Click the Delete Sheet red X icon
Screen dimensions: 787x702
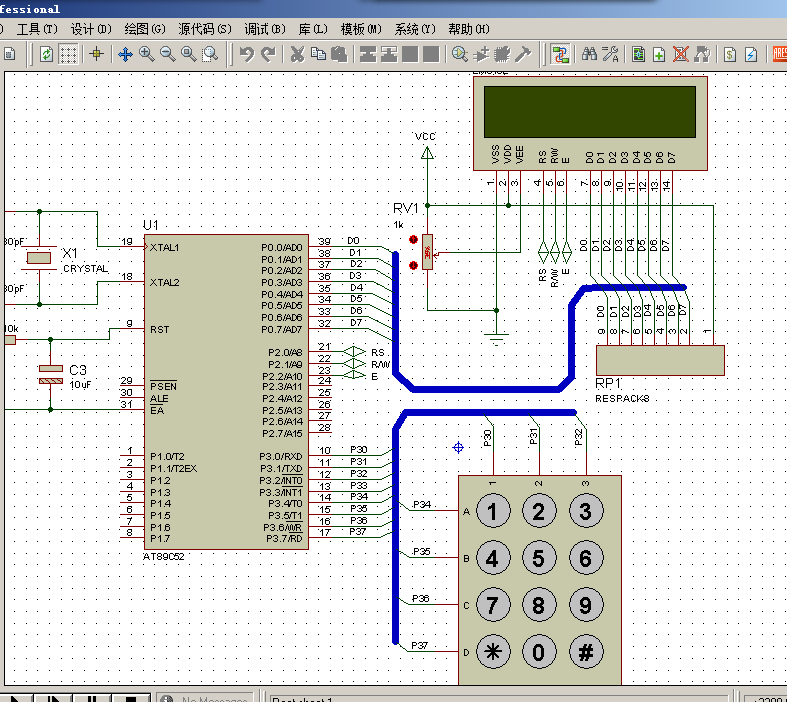point(681,54)
